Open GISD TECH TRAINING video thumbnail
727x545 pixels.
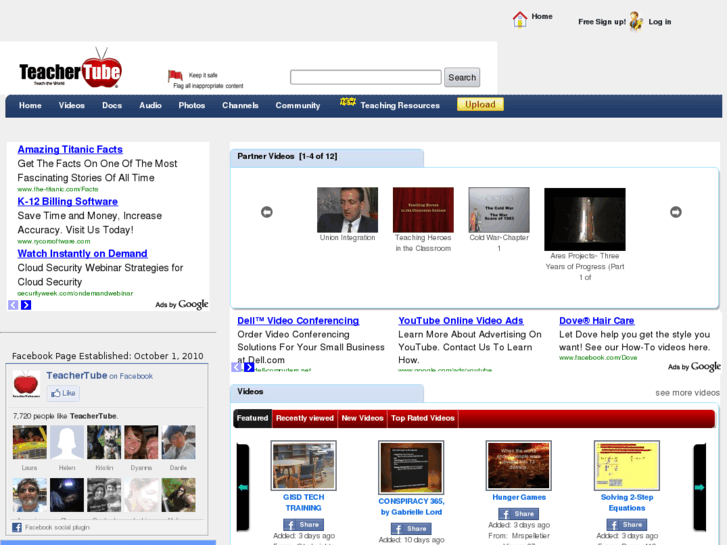click(x=304, y=466)
